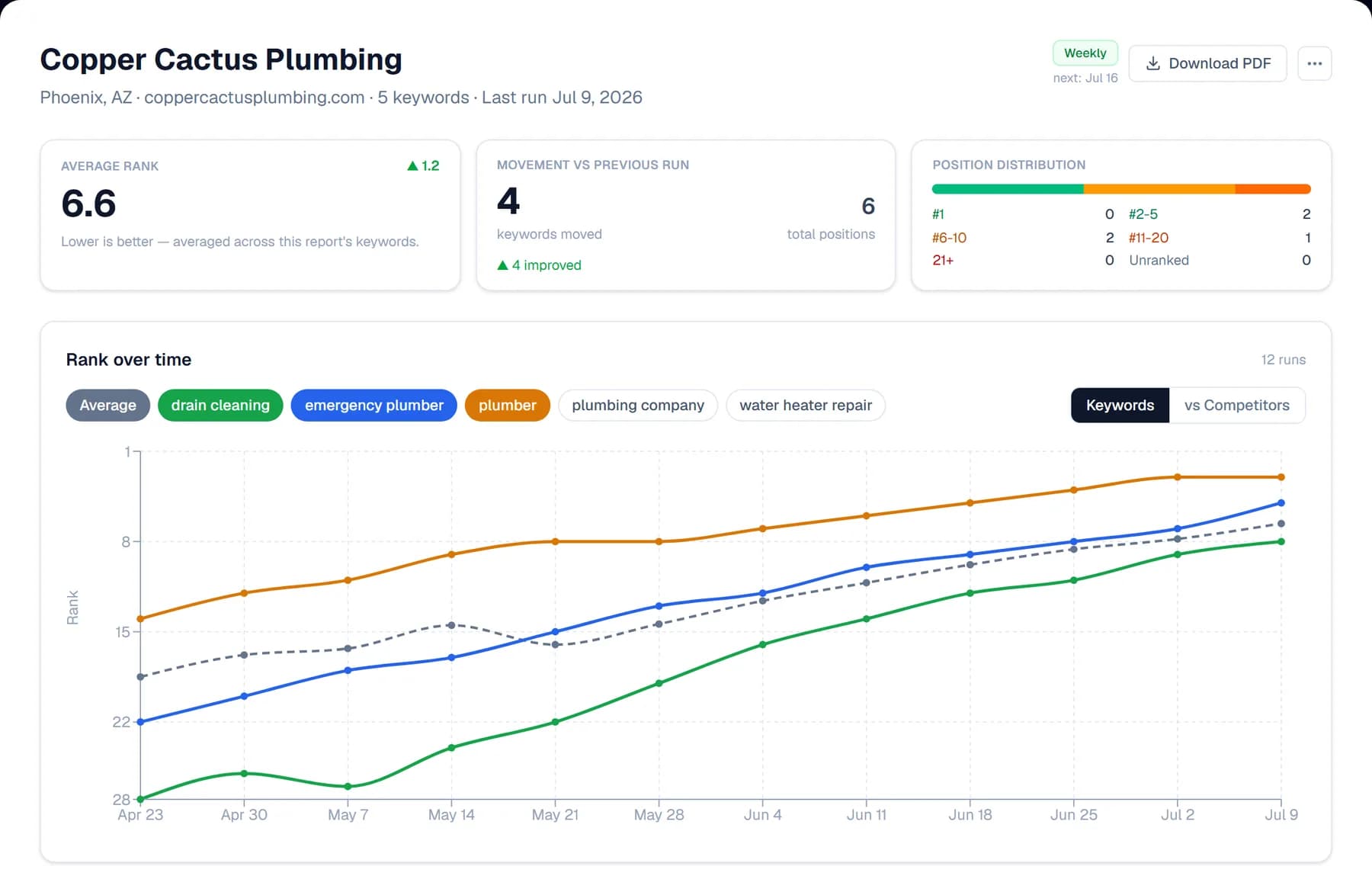Click the orange plumber data point at Jul 9

click(x=1281, y=477)
